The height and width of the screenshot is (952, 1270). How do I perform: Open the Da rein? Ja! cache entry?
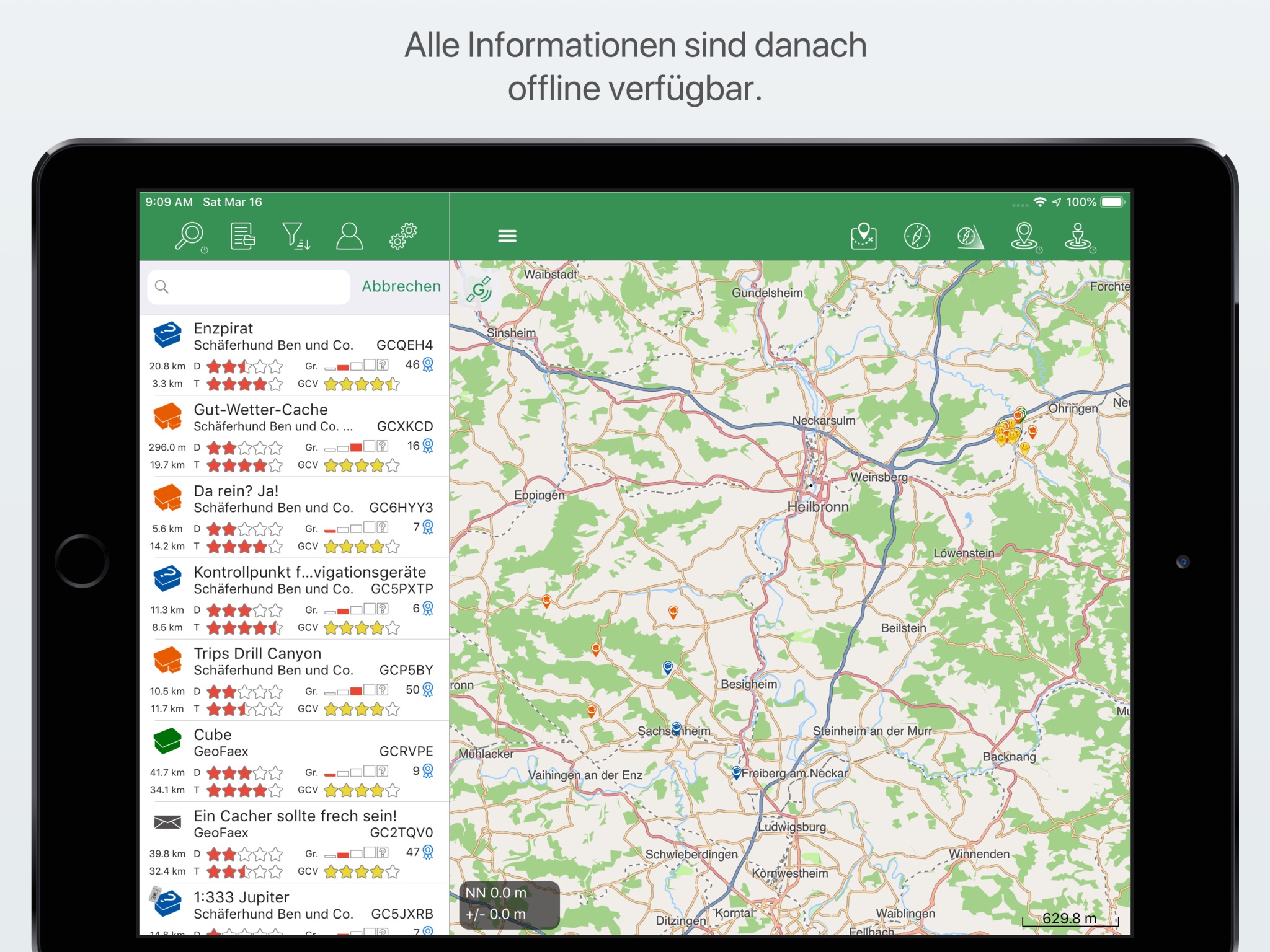pos(294,518)
